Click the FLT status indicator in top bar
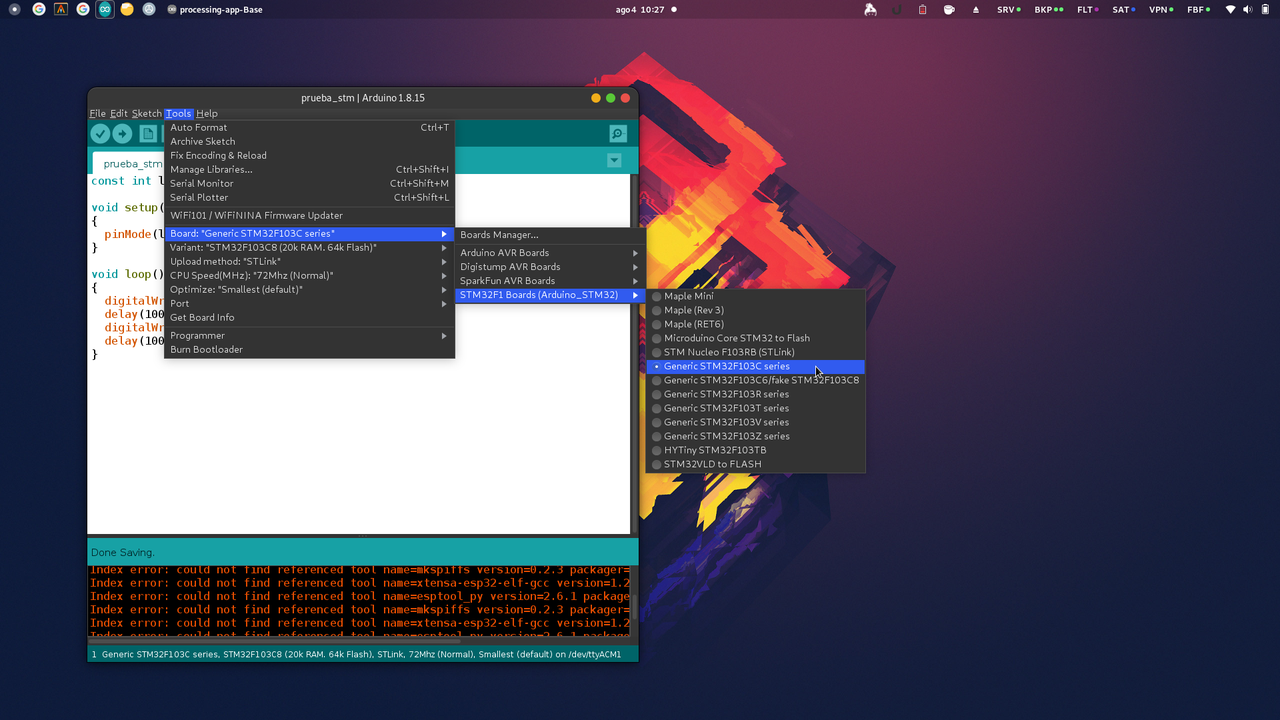The width and height of the screenshot is (1280, 720). (1087, 9)
